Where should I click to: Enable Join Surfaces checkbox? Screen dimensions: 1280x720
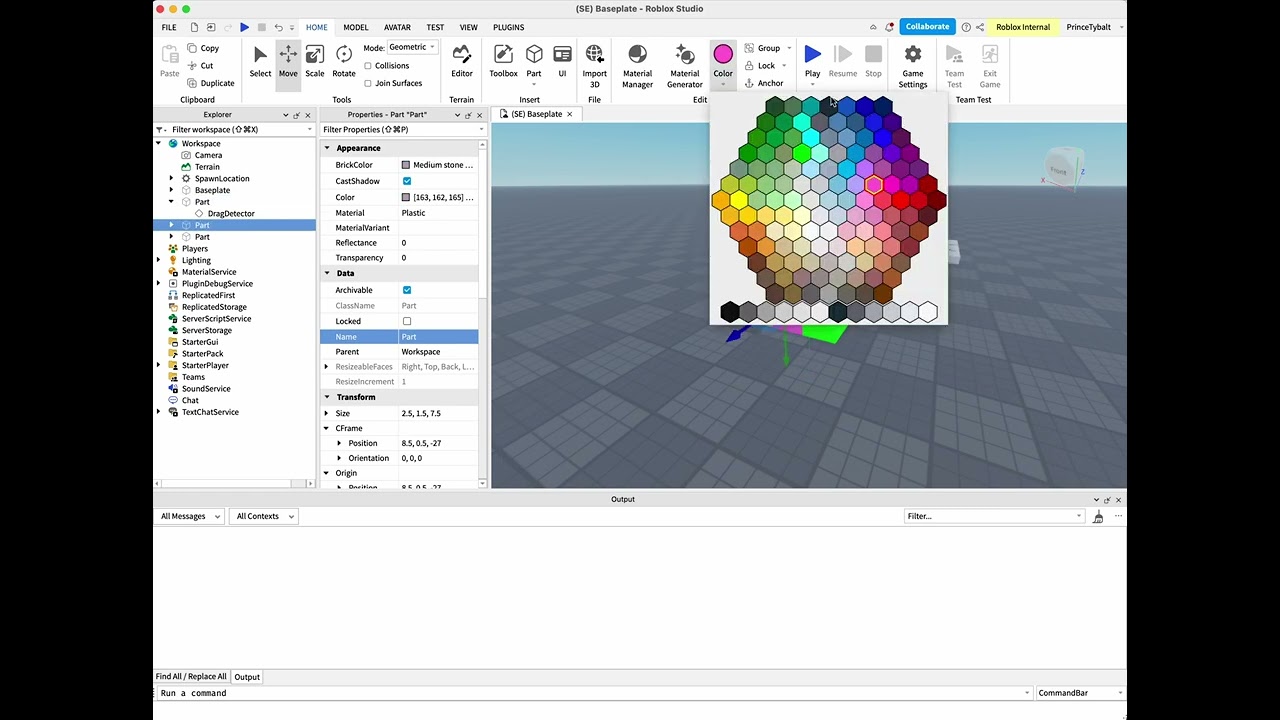pyautogui.click(x=368, y=83)
